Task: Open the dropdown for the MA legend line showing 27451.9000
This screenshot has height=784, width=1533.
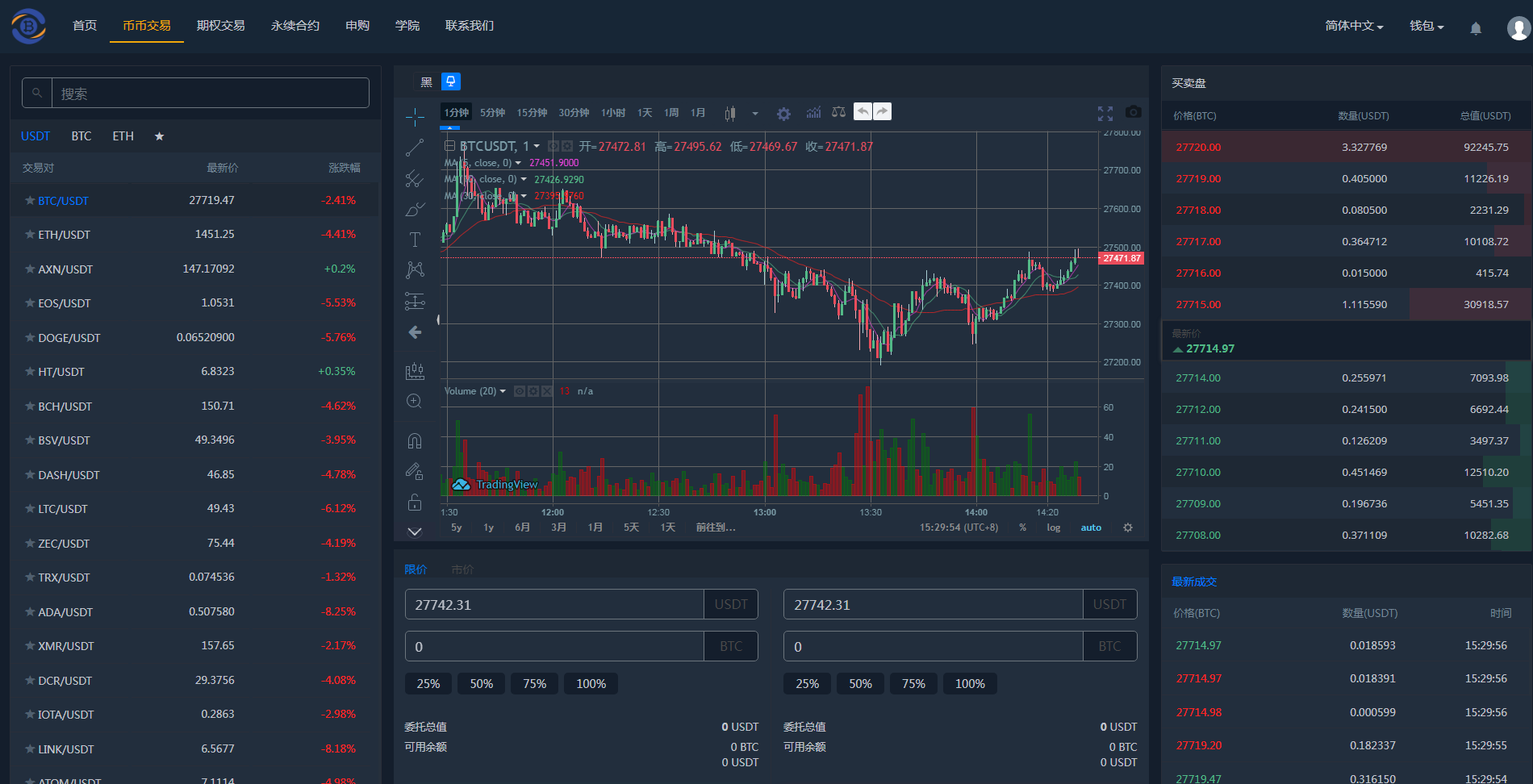Action: (x=518, y=163)
